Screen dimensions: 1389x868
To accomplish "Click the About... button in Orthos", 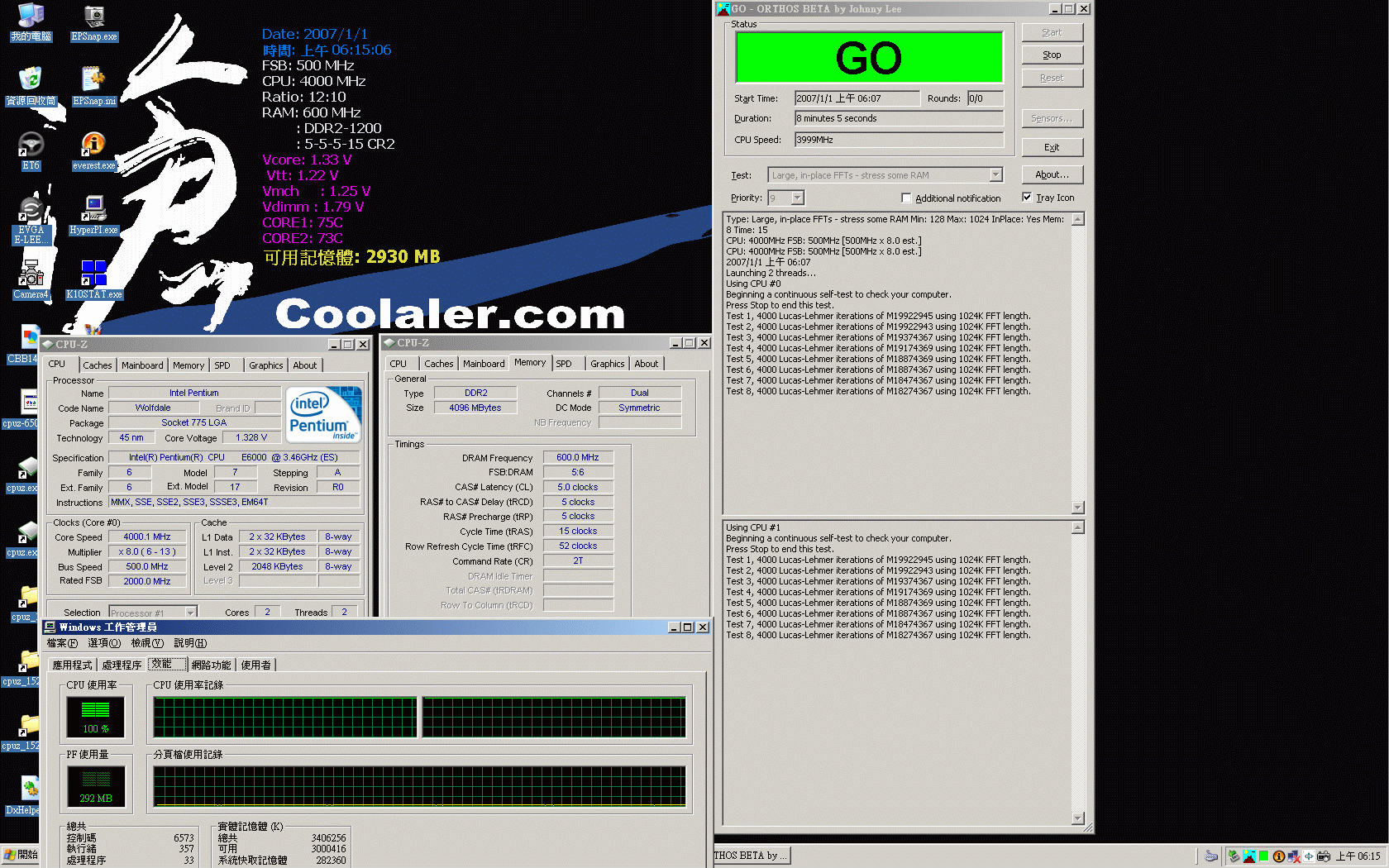I will (x=1052, y=174).
